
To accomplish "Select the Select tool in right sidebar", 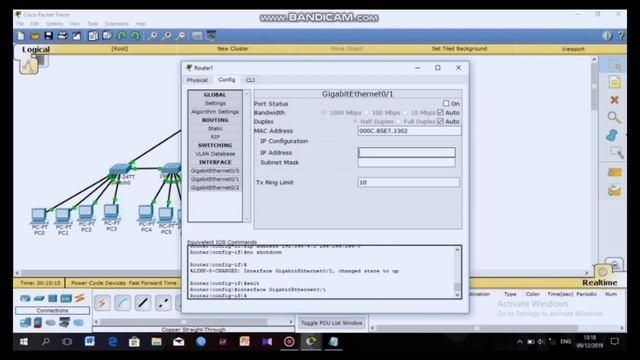I will (614, 65).
